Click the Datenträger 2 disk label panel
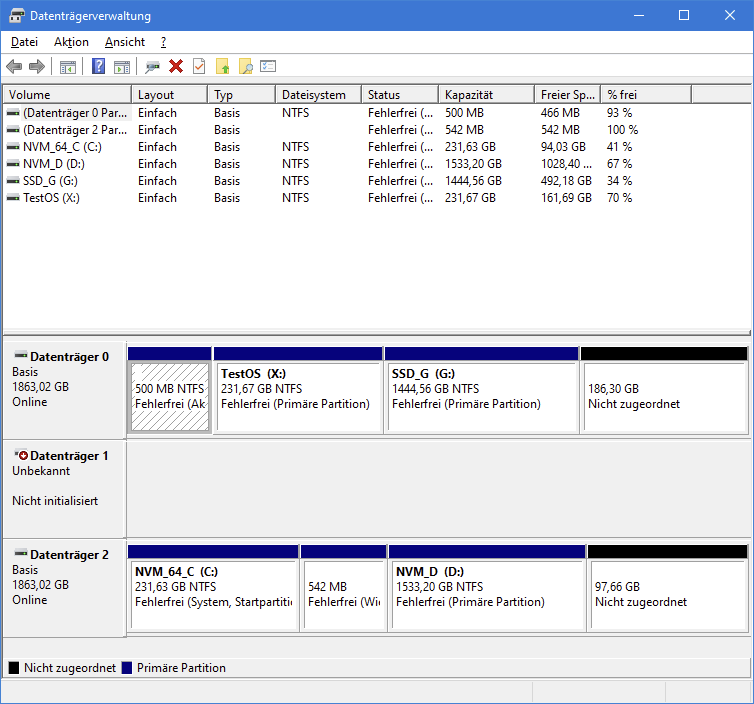Image resolution: width=754 pixels, height=704 pixels. point(64,588)
